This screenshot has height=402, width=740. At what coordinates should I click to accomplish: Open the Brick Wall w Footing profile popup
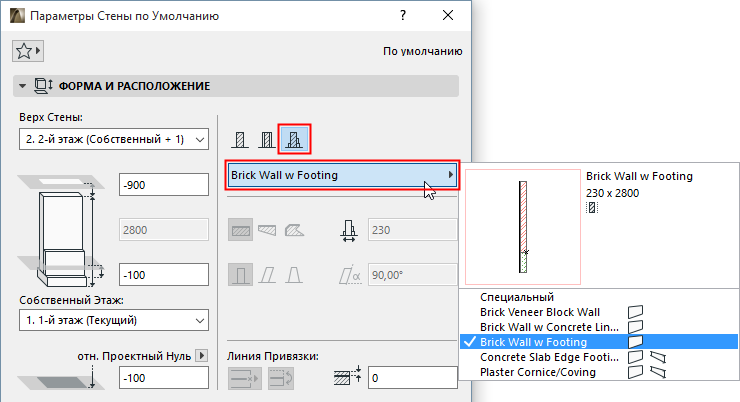(x=341, y=175)
